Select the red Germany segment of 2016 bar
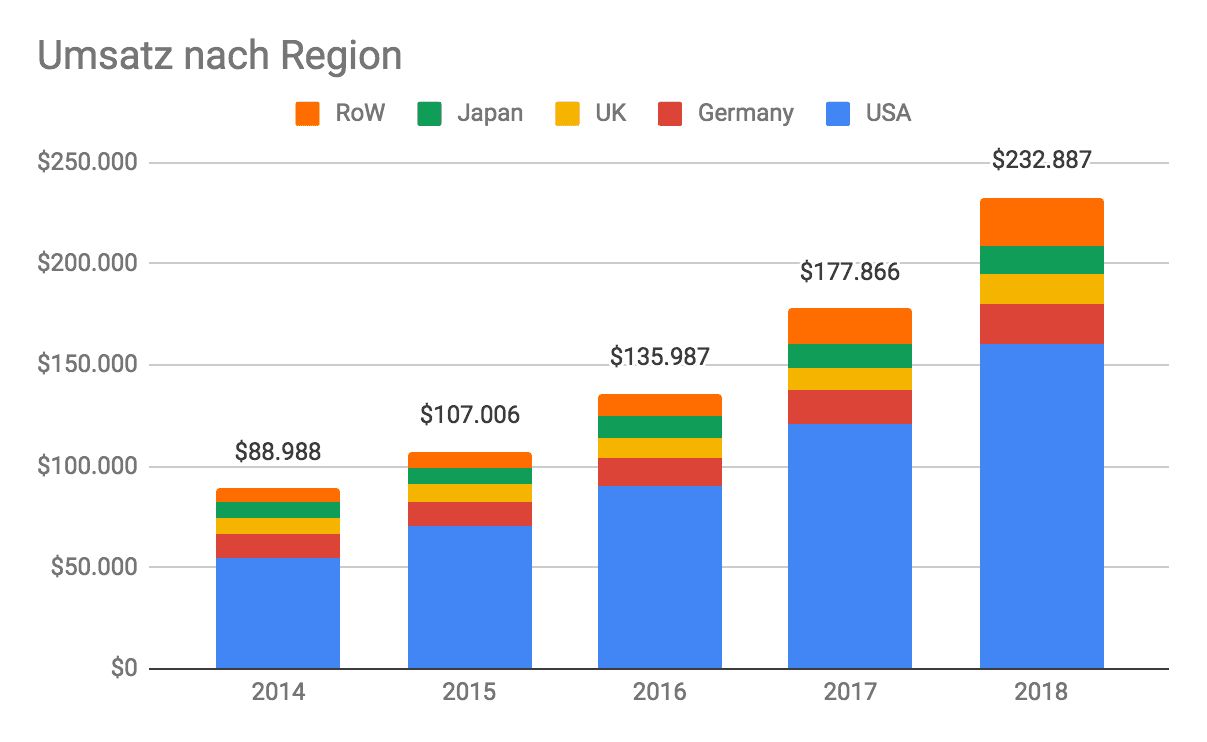 660,472
